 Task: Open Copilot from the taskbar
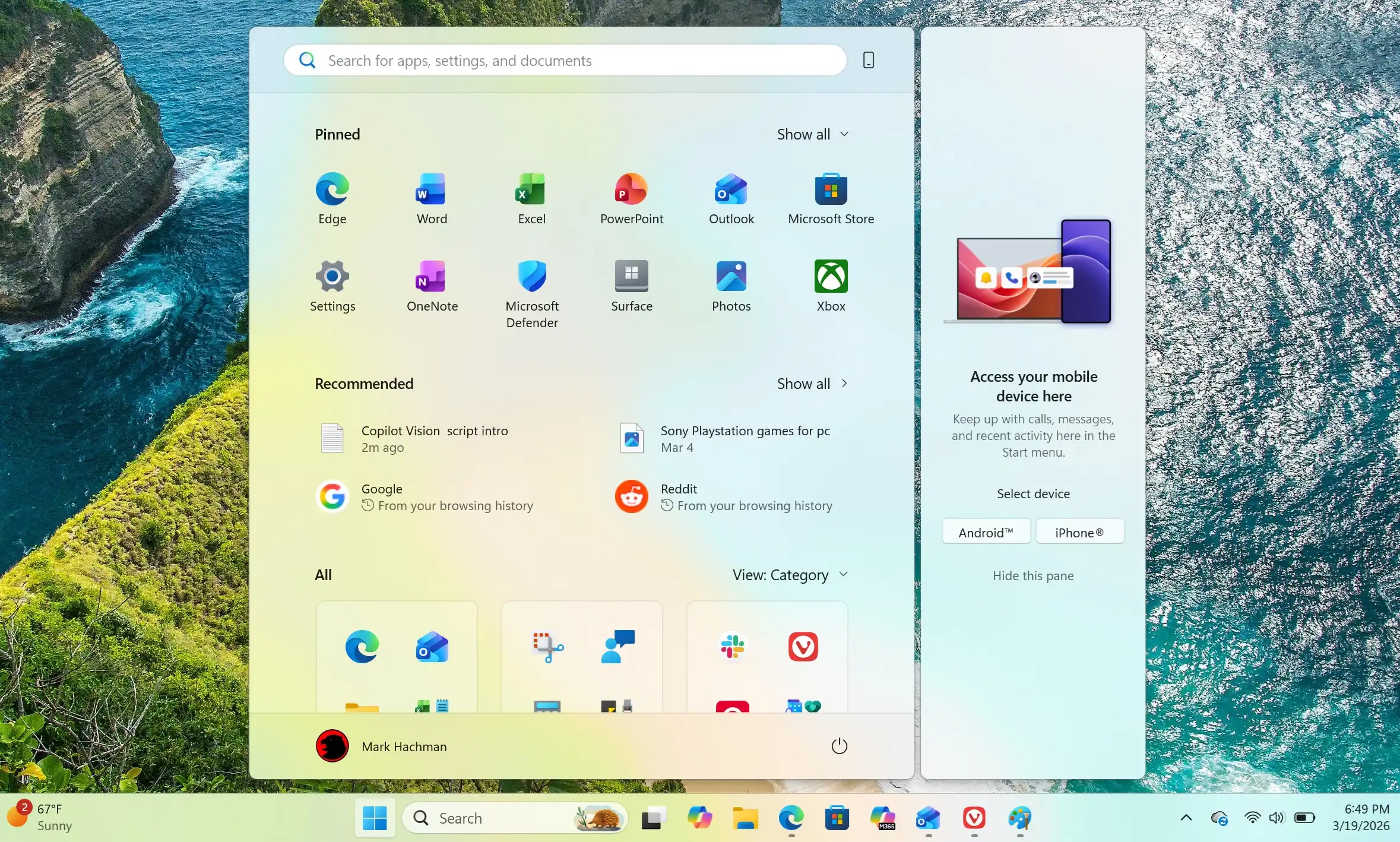click(699, 818)
